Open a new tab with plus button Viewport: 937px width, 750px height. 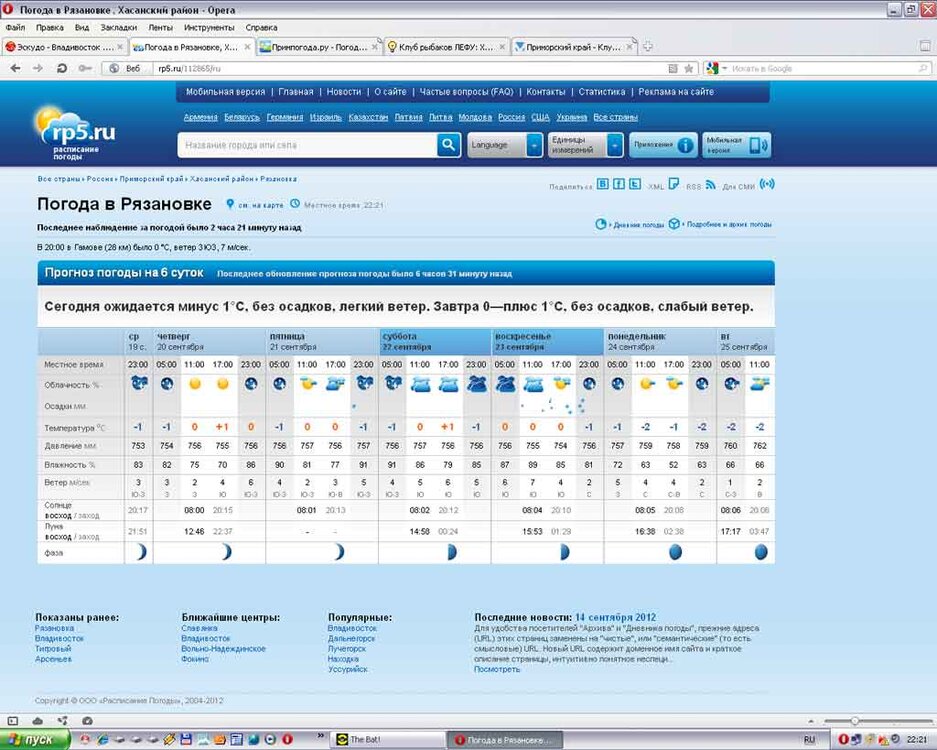point(648,46)
